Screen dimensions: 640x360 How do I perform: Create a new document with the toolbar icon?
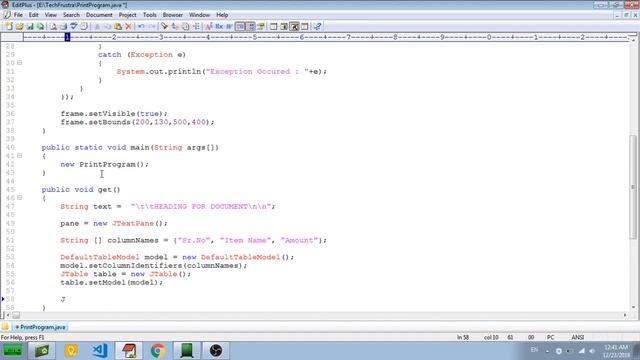coord(9,27)
